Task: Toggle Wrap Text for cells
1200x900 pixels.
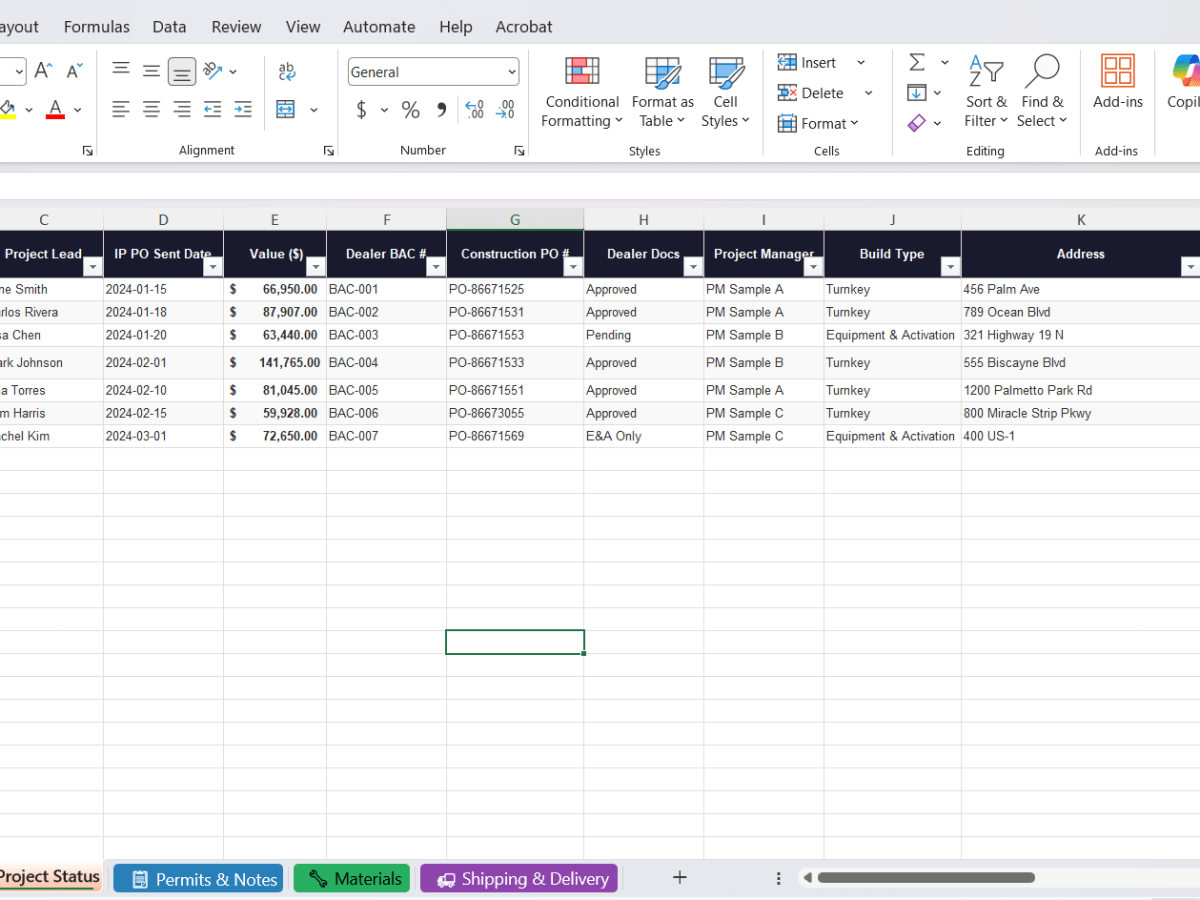Action: point(287,71)
